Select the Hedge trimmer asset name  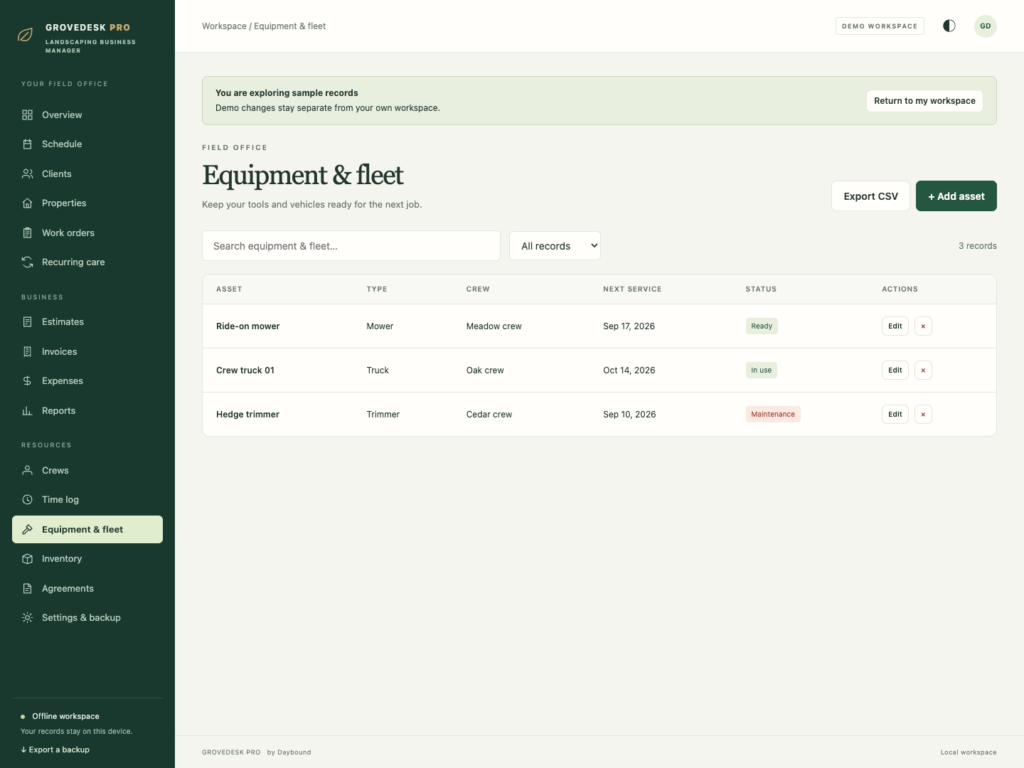[x=248, y=414]
